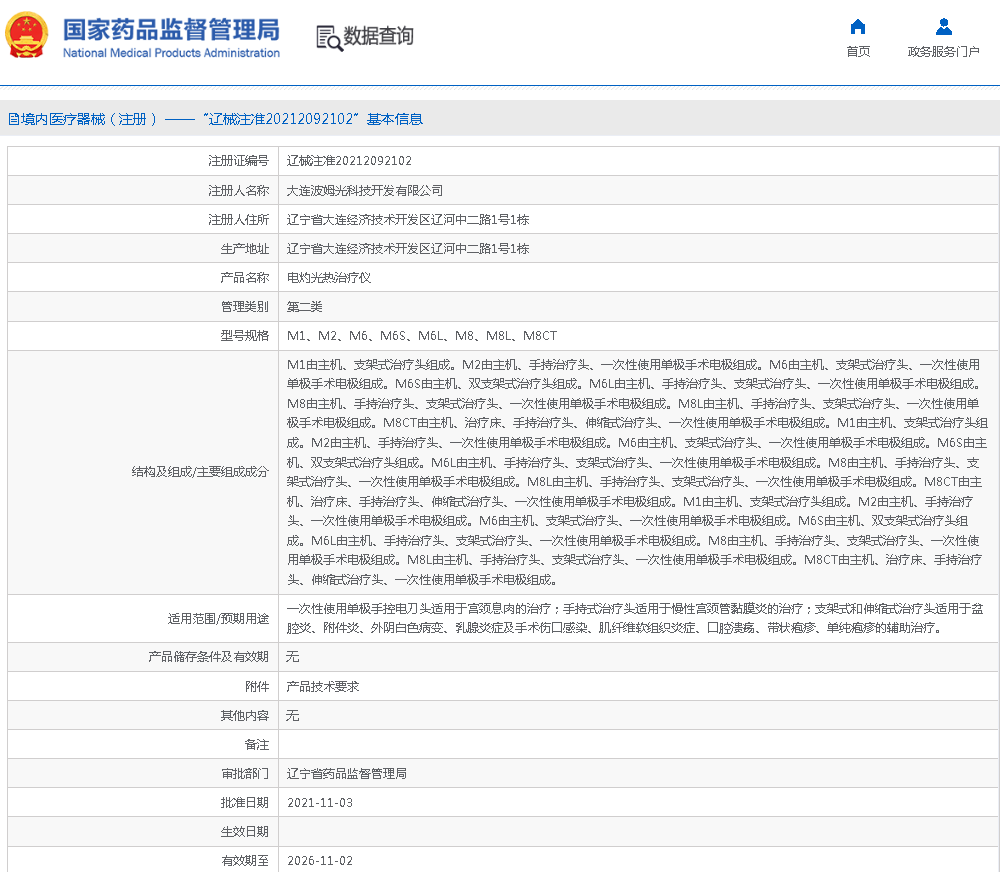Open the 产品技术要求 attachment entry
Viewport: 1000px width, 872px height.
pos(322,687)
